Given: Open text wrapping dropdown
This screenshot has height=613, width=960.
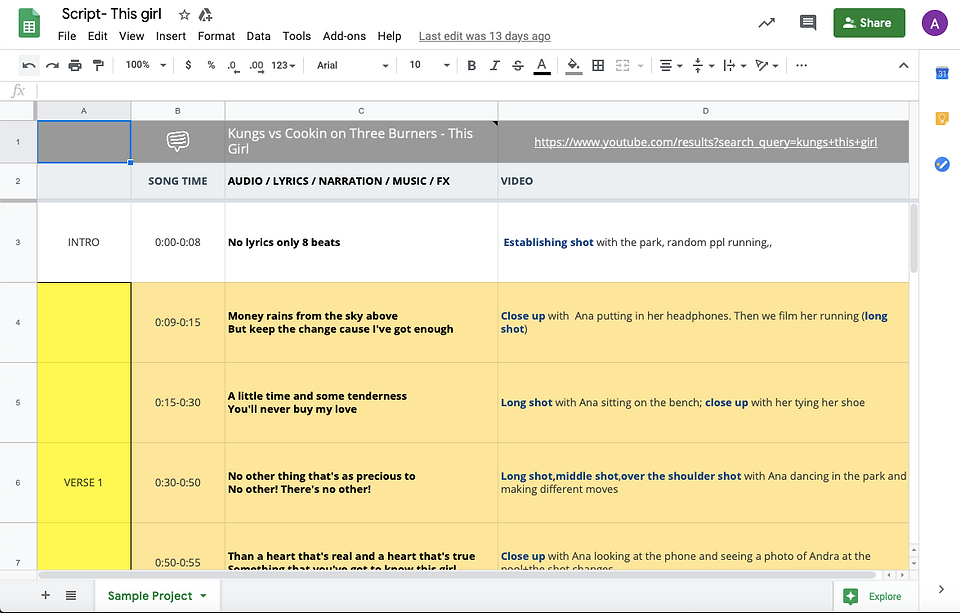Looking at the screenshot, I should 735,66.
